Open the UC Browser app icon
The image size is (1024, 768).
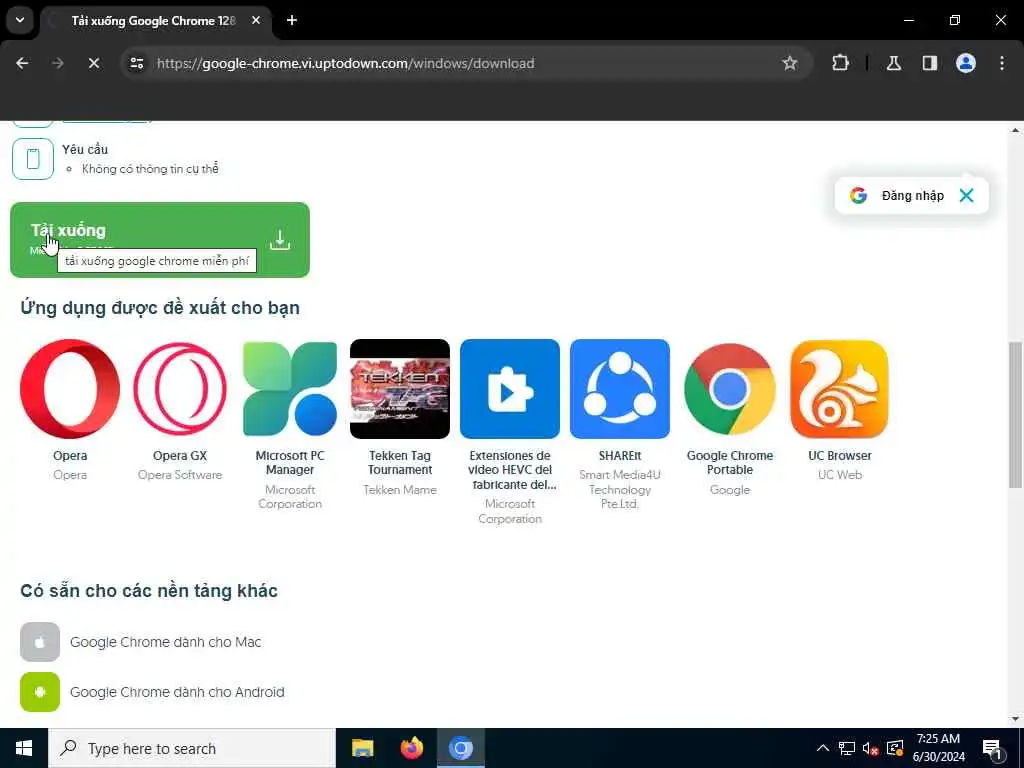(x=840, y=389)
